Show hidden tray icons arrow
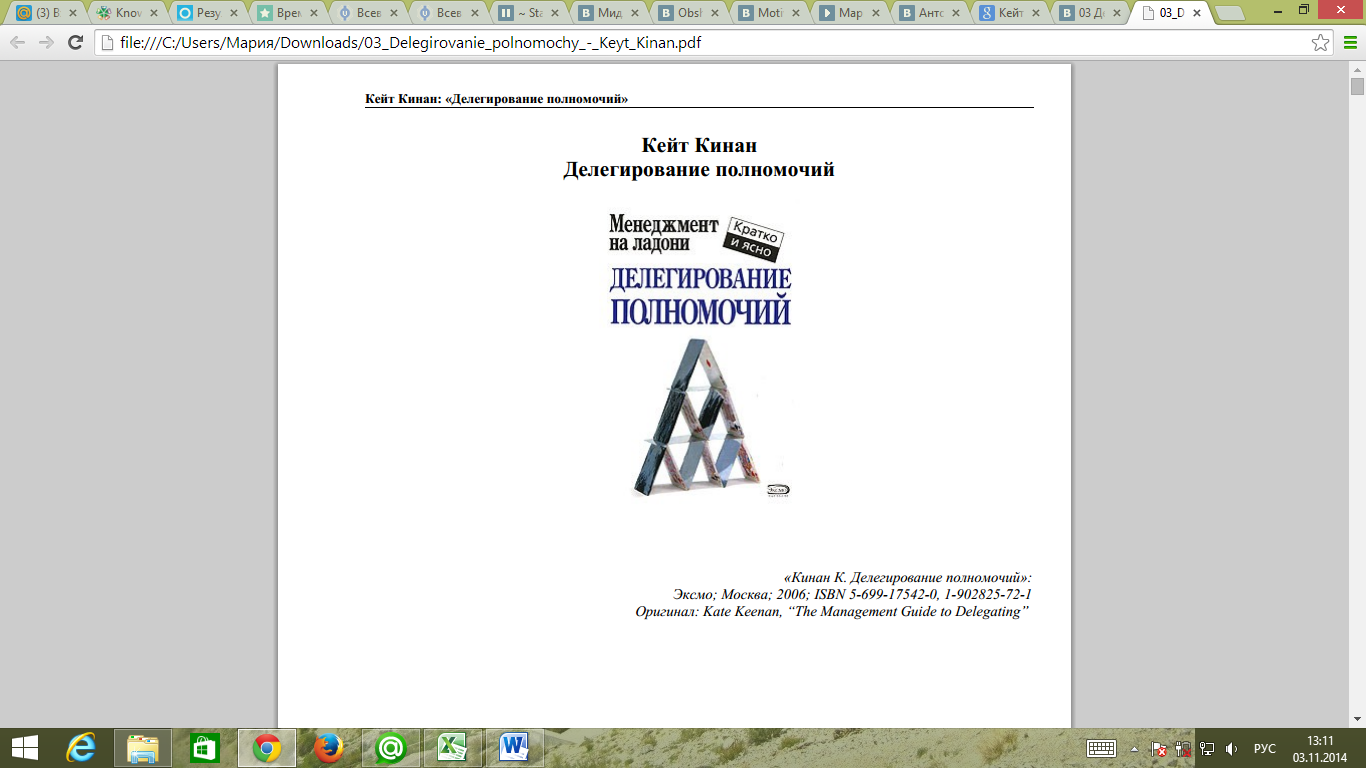Viewport: 1366px width, 768px height. (1134, 748)
